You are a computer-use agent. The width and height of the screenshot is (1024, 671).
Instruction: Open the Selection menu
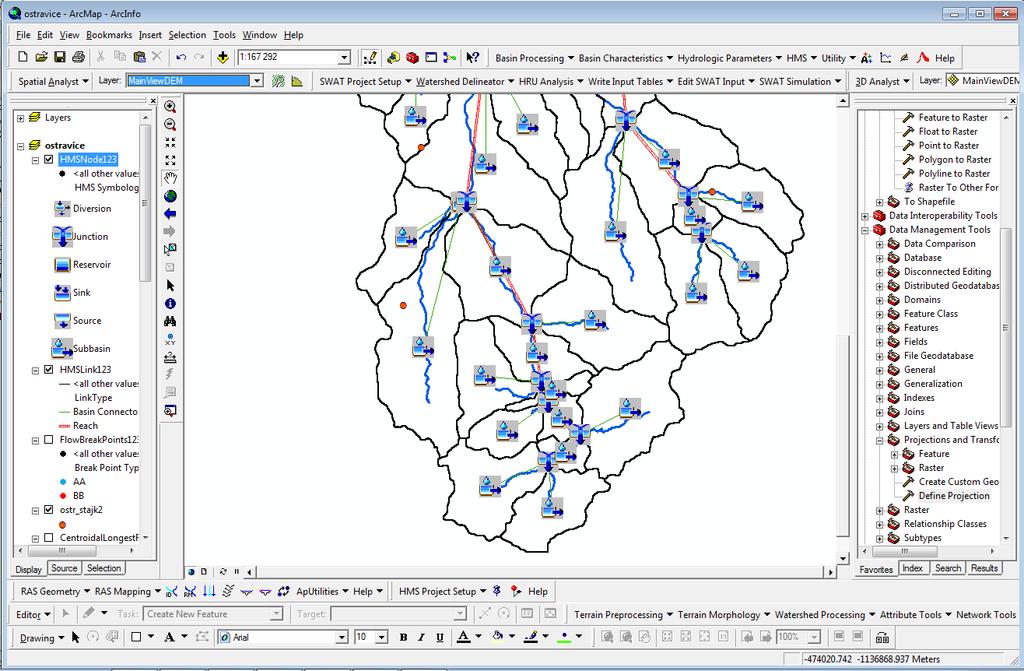(x=187, y=35)
